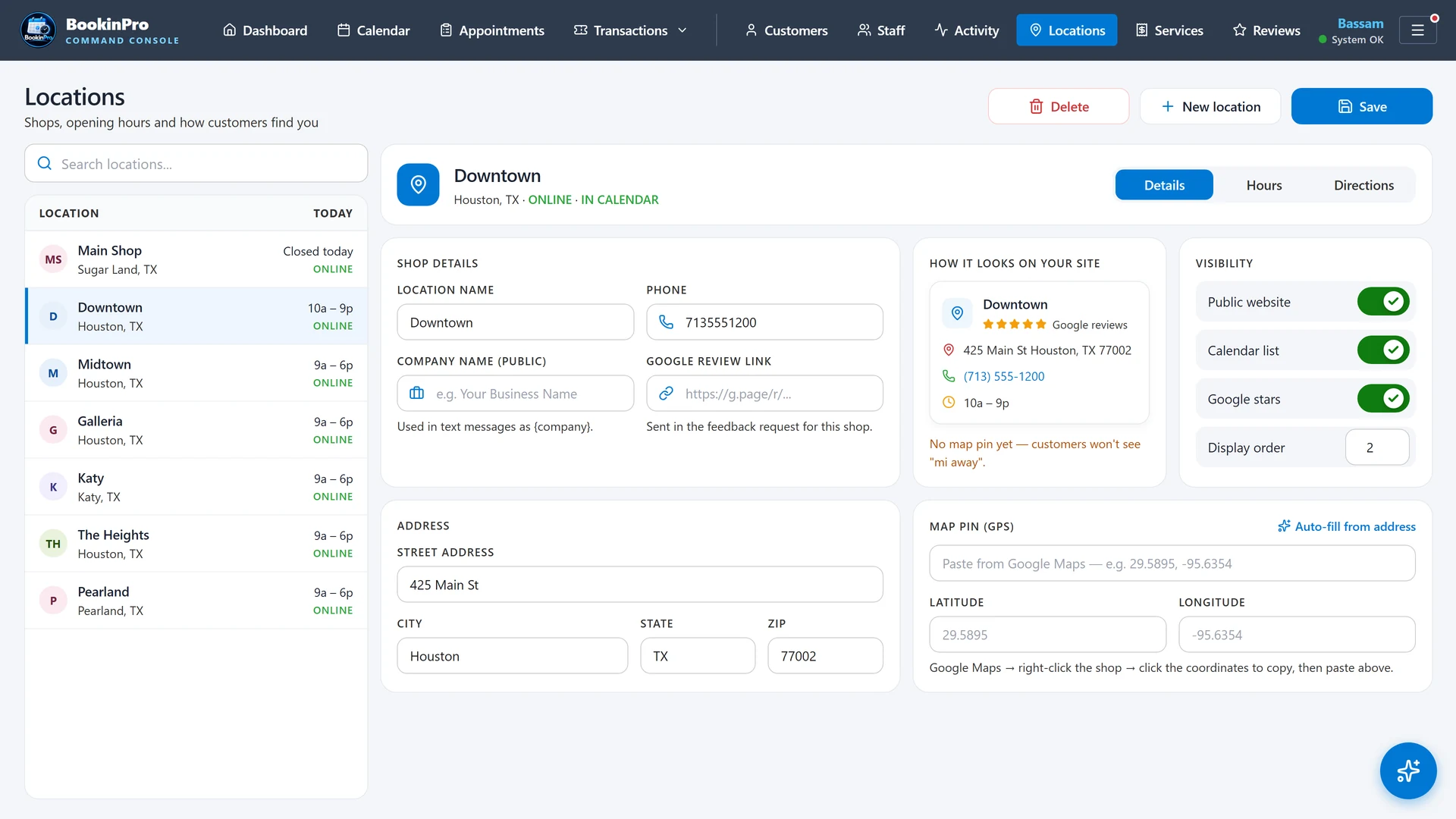The height and width of the screenshot is (819, 1456).
Task: Click the G avatar for Galleria
Action: pos(53,430)
